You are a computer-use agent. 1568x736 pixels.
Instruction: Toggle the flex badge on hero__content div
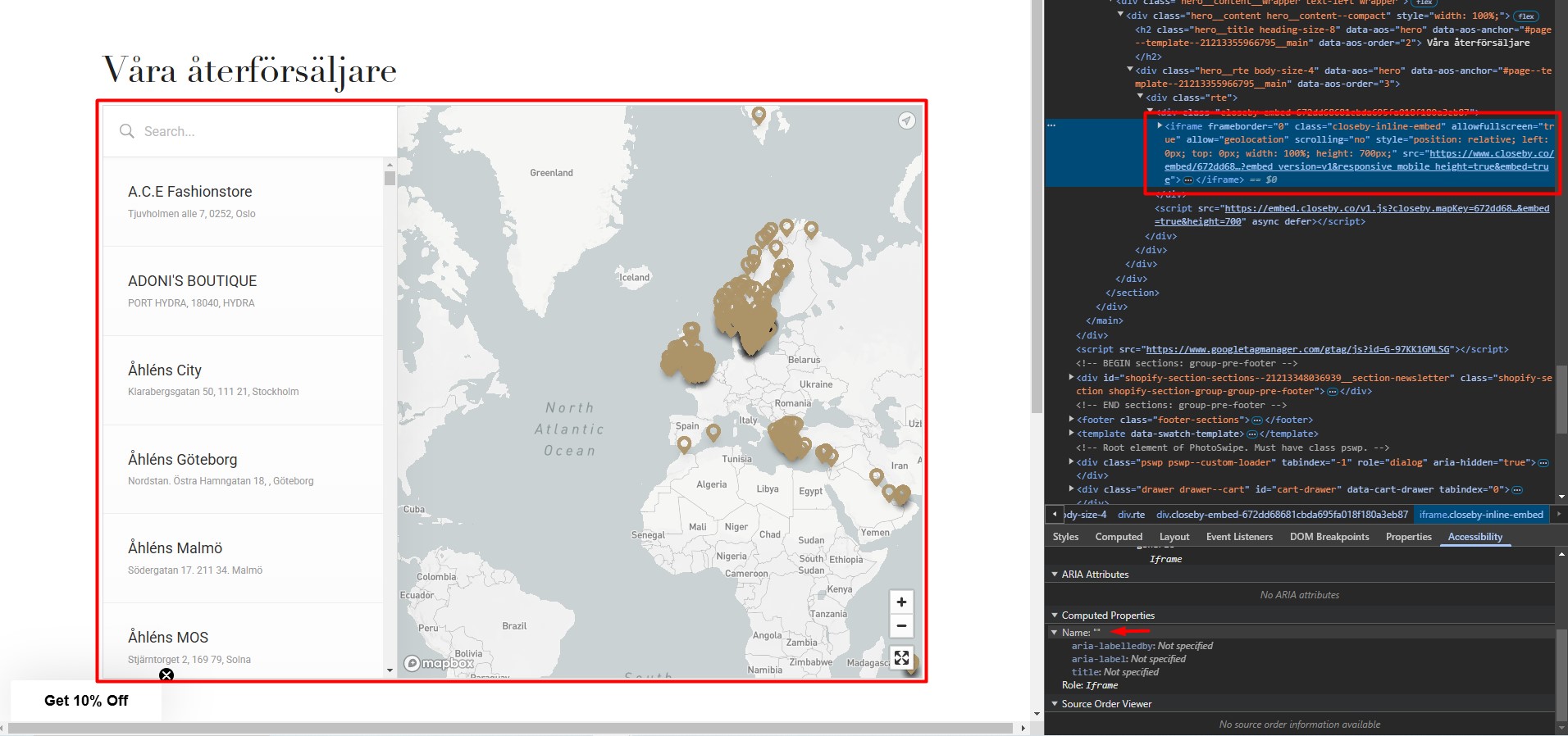coord(1525,16)
